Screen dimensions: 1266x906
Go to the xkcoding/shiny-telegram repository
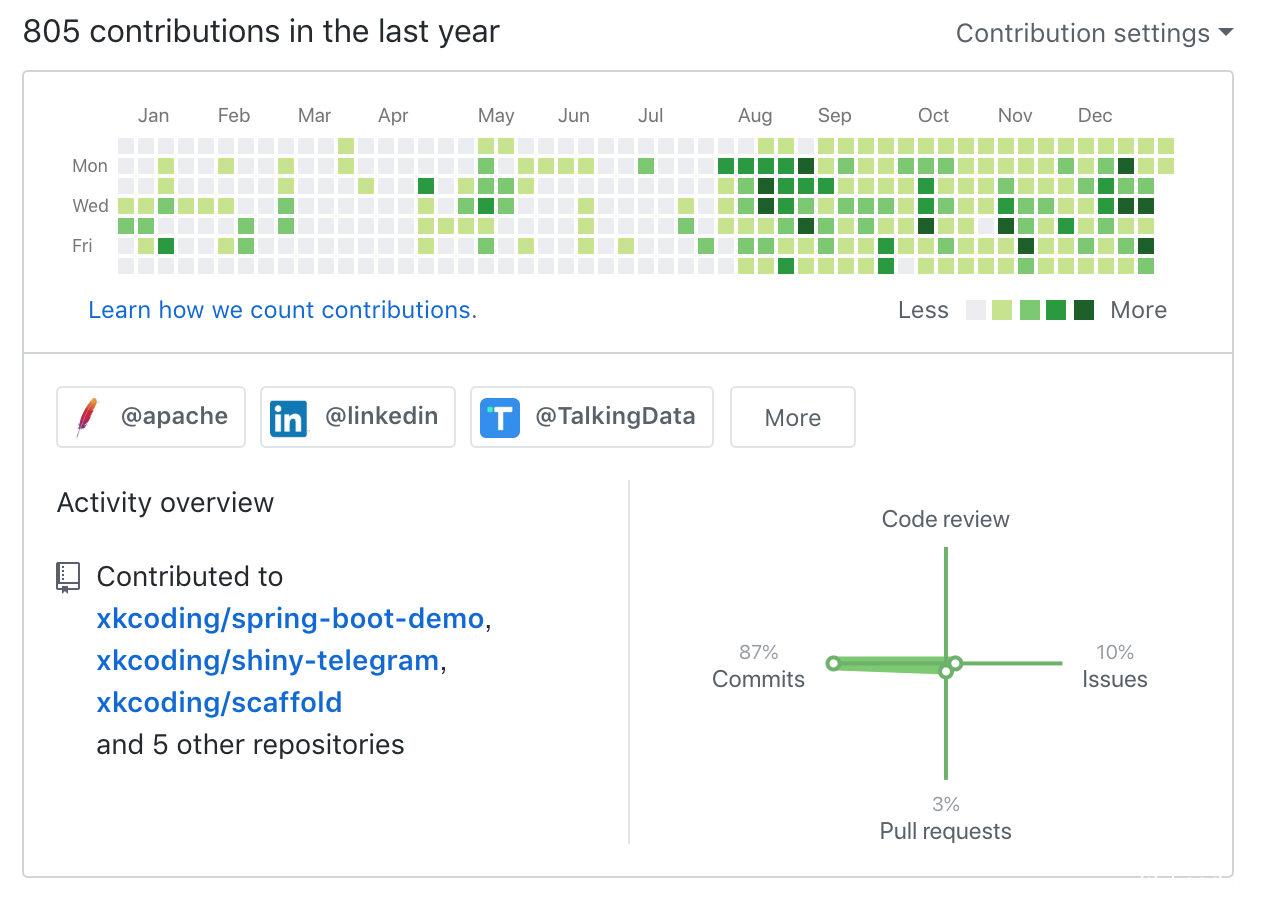coord(268,661)
